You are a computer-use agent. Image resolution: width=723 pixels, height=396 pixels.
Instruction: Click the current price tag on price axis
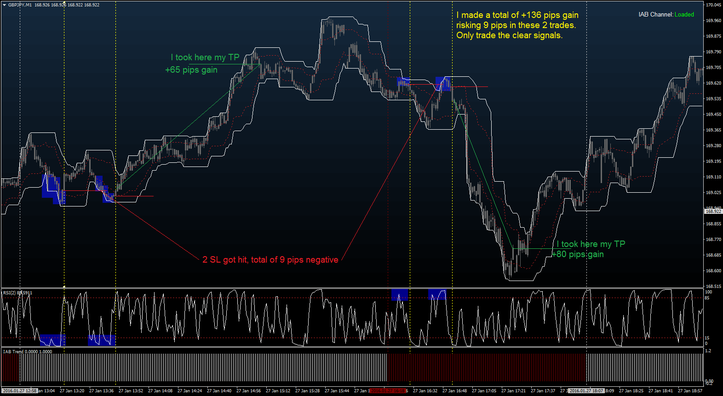(x=713, y=211)
